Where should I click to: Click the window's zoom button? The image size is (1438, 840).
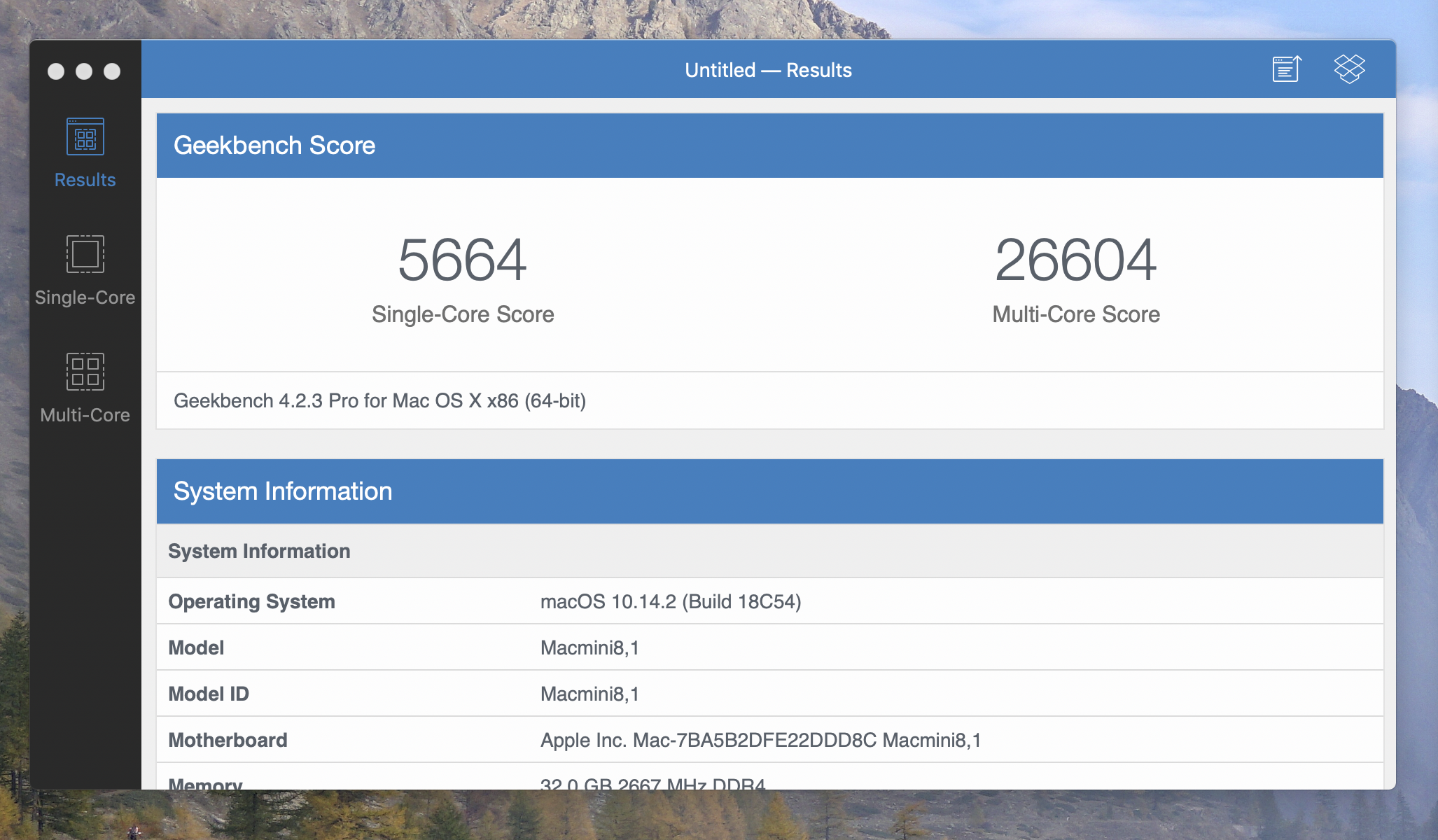point(112,71)
